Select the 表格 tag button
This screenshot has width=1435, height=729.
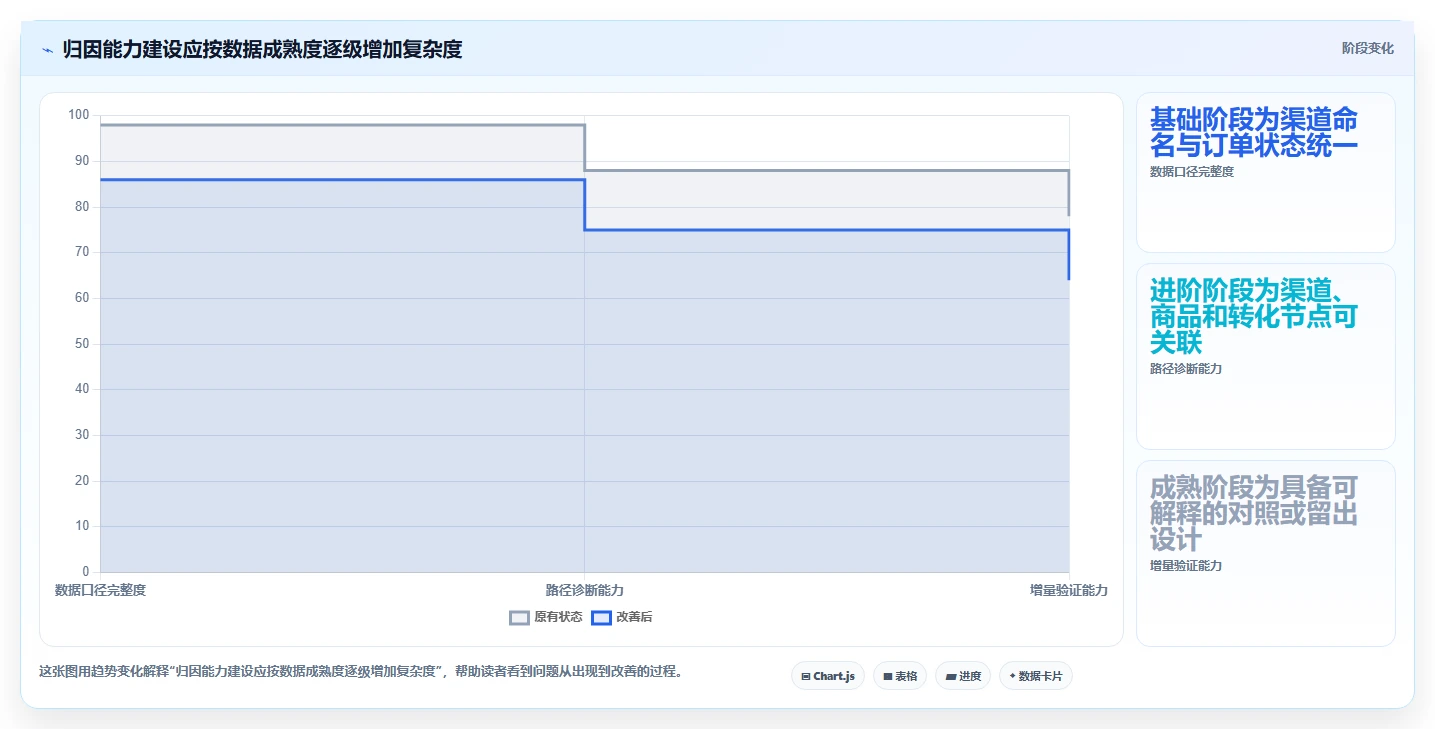(x=900, y=676)
